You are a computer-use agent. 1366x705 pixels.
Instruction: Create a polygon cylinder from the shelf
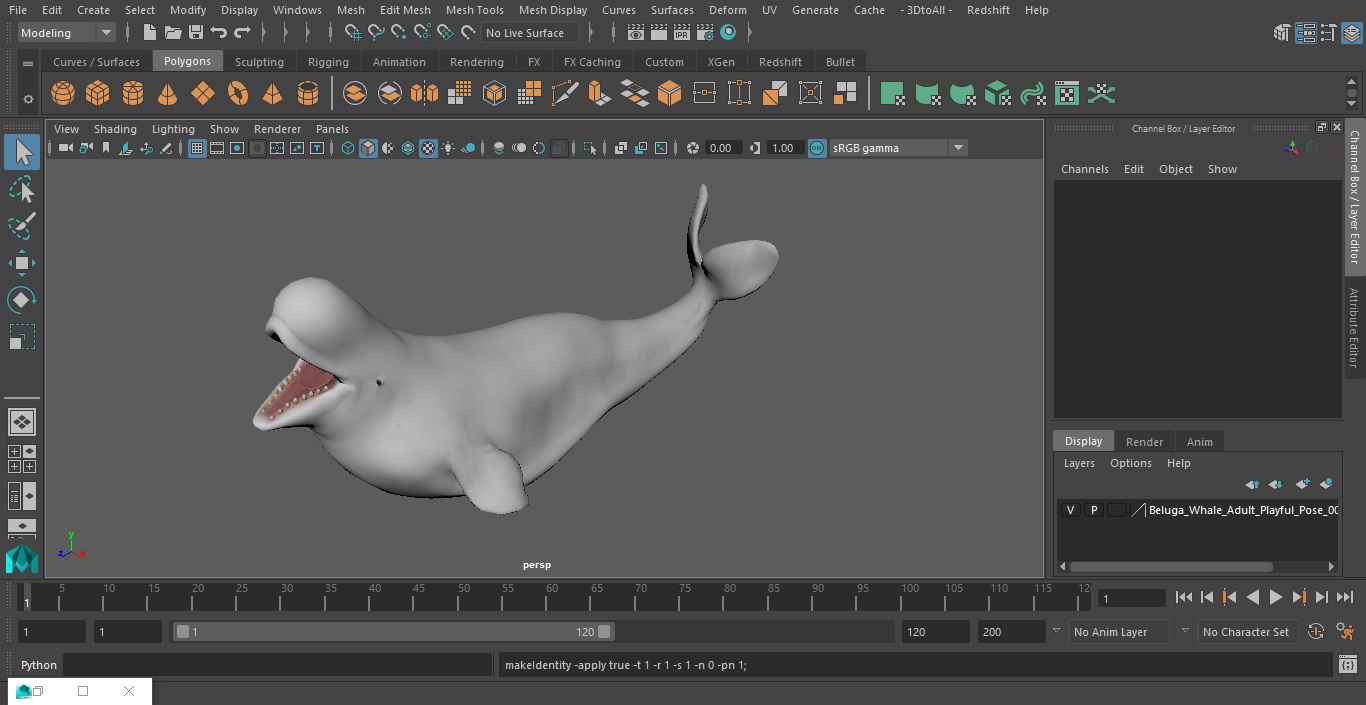pyautogui.click(x=133, y=94)
